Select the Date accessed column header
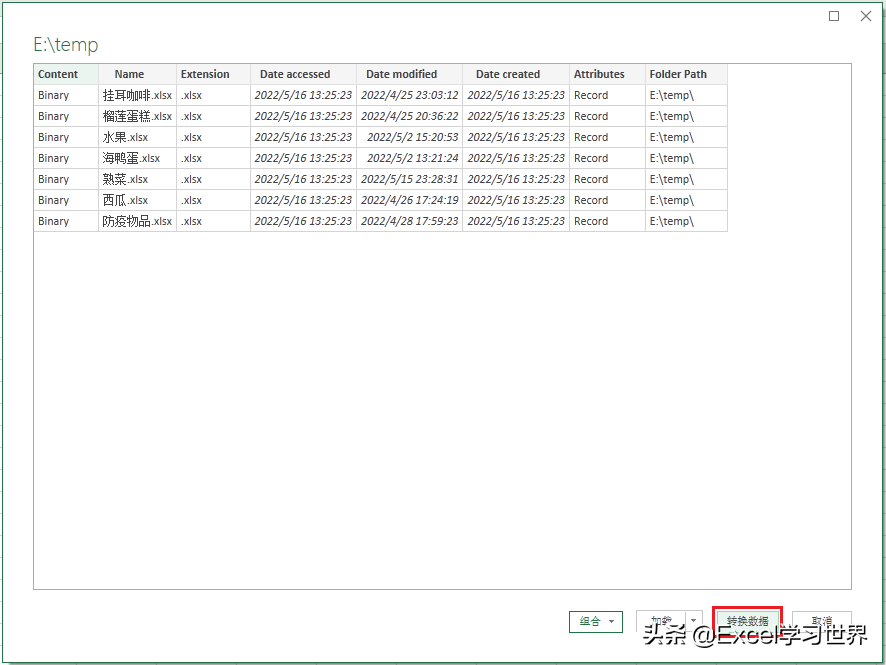Screen dimensions: 886x665 (x=303, y=74)
